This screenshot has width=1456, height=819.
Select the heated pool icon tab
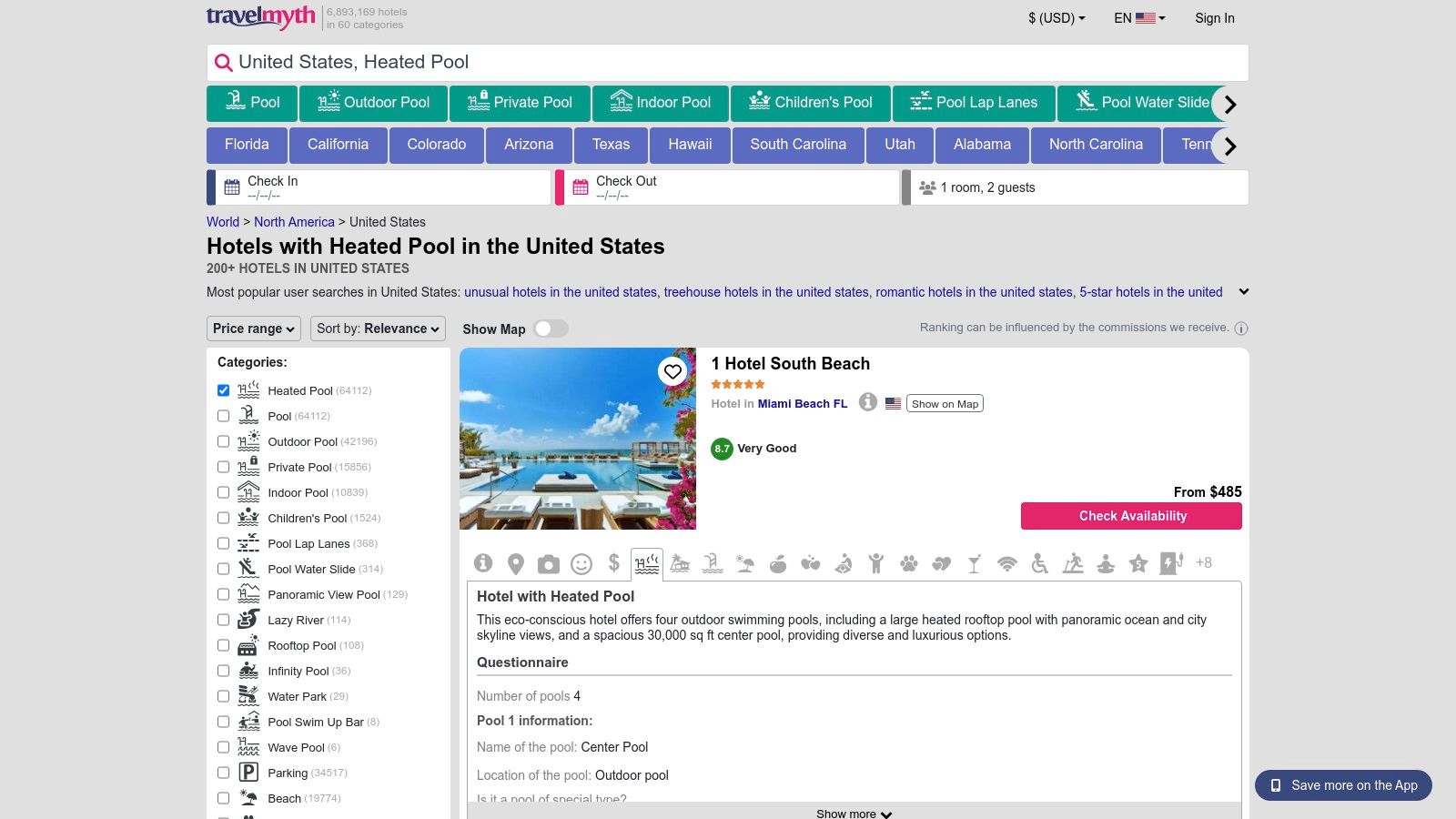[647, 564]
